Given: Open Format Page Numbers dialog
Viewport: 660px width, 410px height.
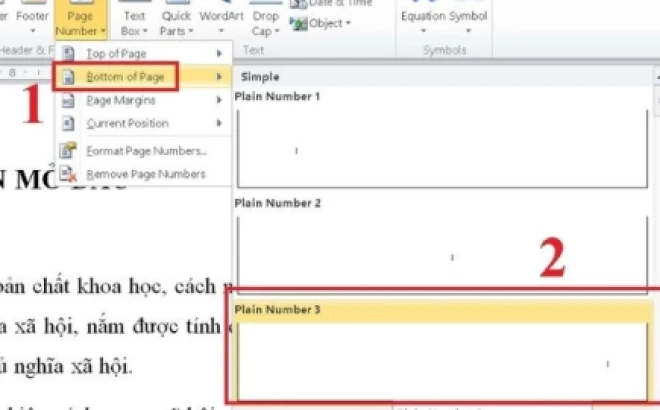Looking at the screenshot, I should pyautogui.click(x=144, y=151).
